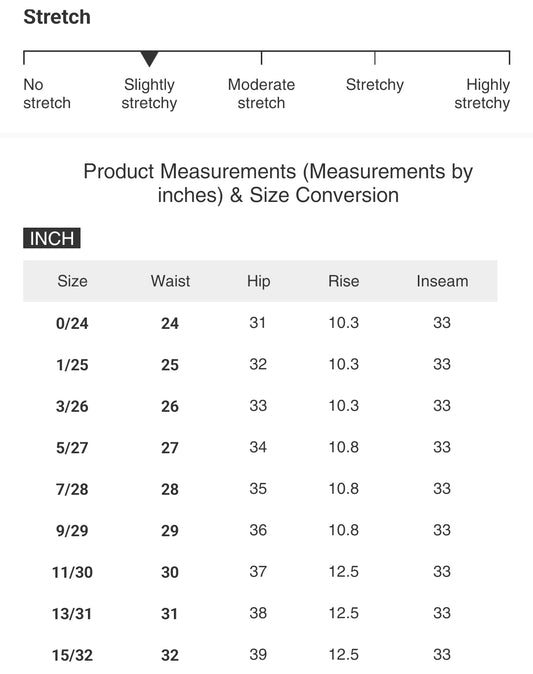This screenshot has width=533, height=674.
Task: Click the Waist column header
Action: 170,281
